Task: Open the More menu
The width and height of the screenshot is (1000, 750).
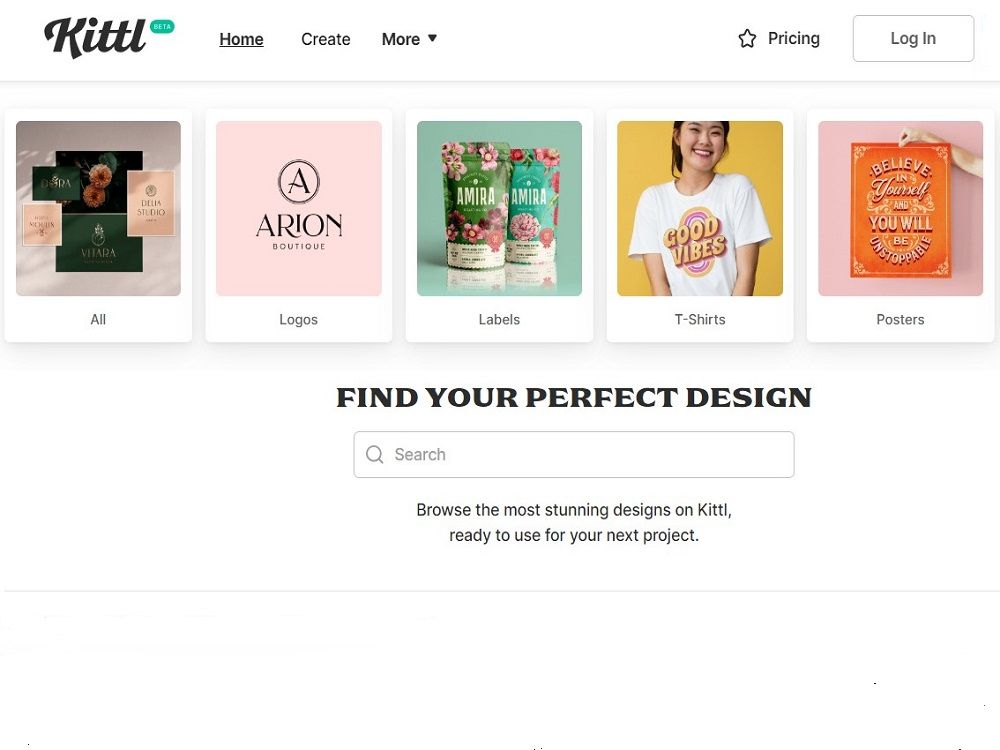Action: 409,39
